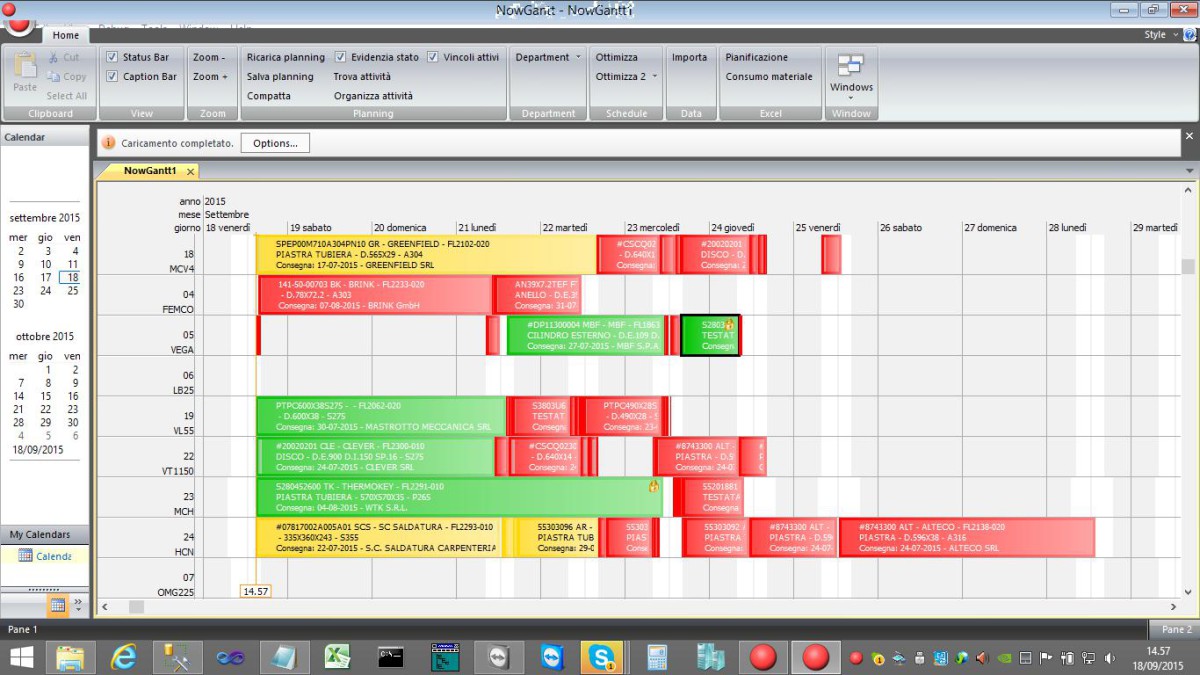Screen dimensions: 1200x675
Task: Select the red ALTECO FL2138-020 task on HCN
Action: [x=967, y=537]
